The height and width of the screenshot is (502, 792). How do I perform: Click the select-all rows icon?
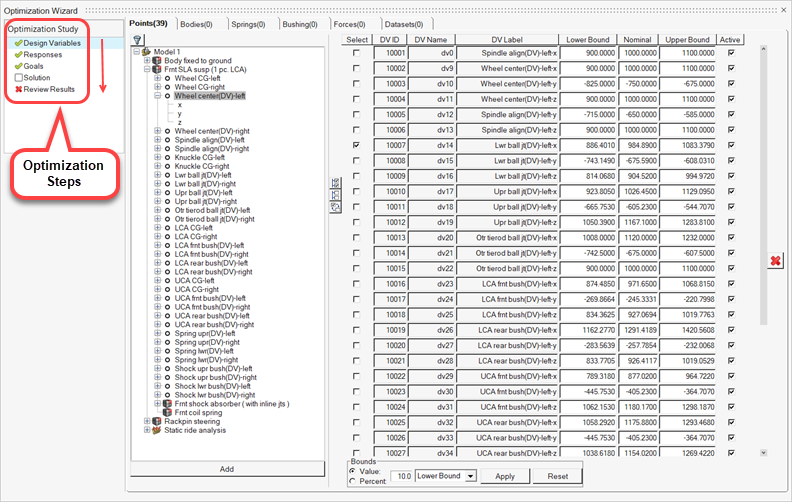[x=335, y=182]
